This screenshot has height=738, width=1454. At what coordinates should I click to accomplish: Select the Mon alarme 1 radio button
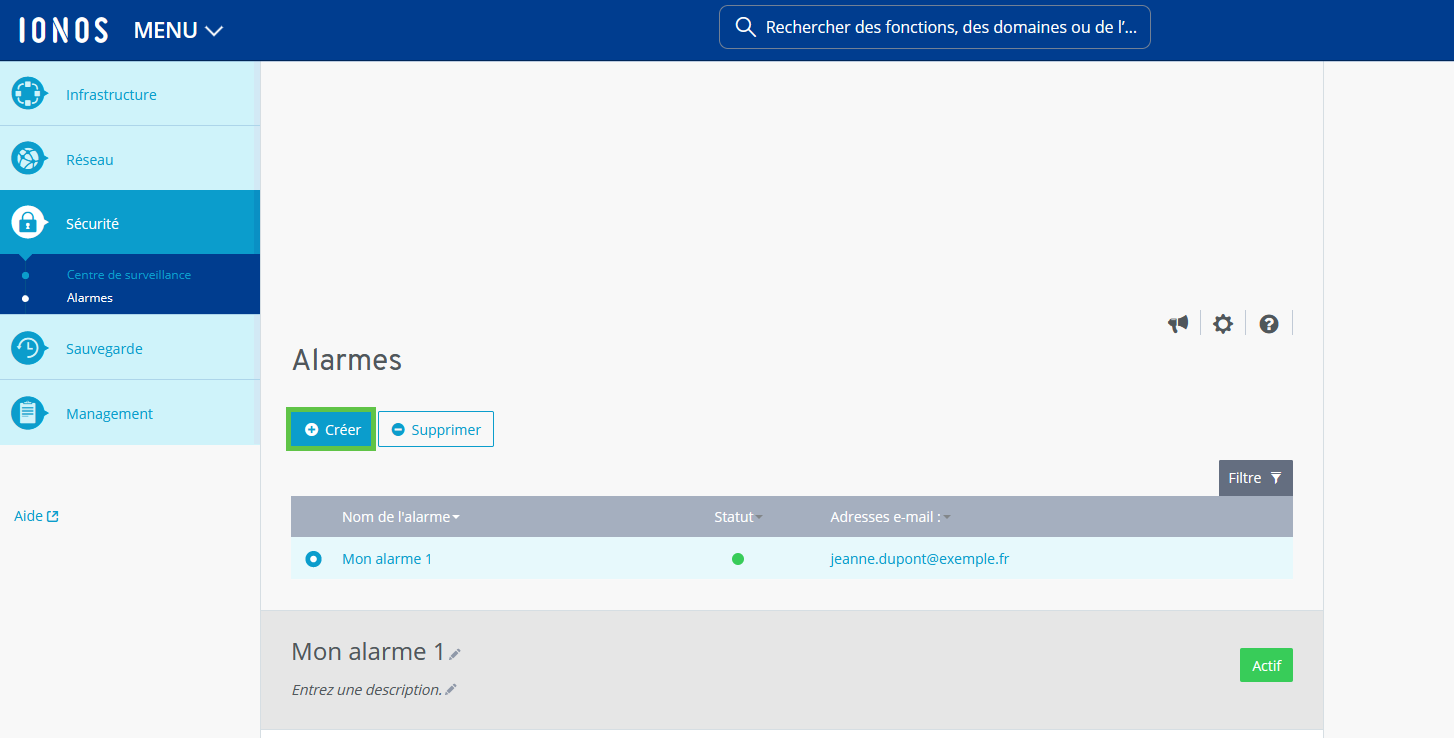click(x=313, y=559)
